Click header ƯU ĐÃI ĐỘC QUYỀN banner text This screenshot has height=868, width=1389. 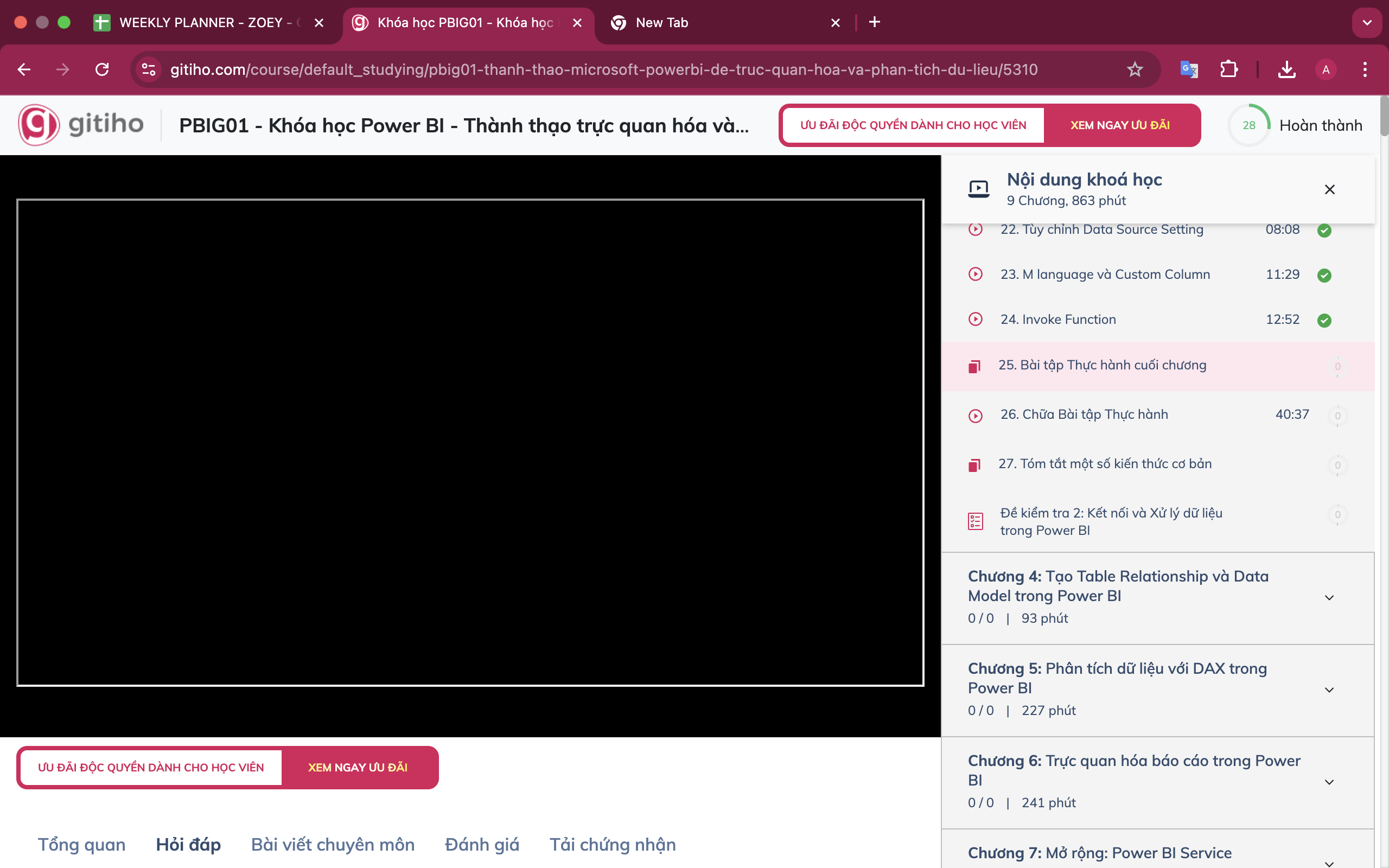(913, 125)
